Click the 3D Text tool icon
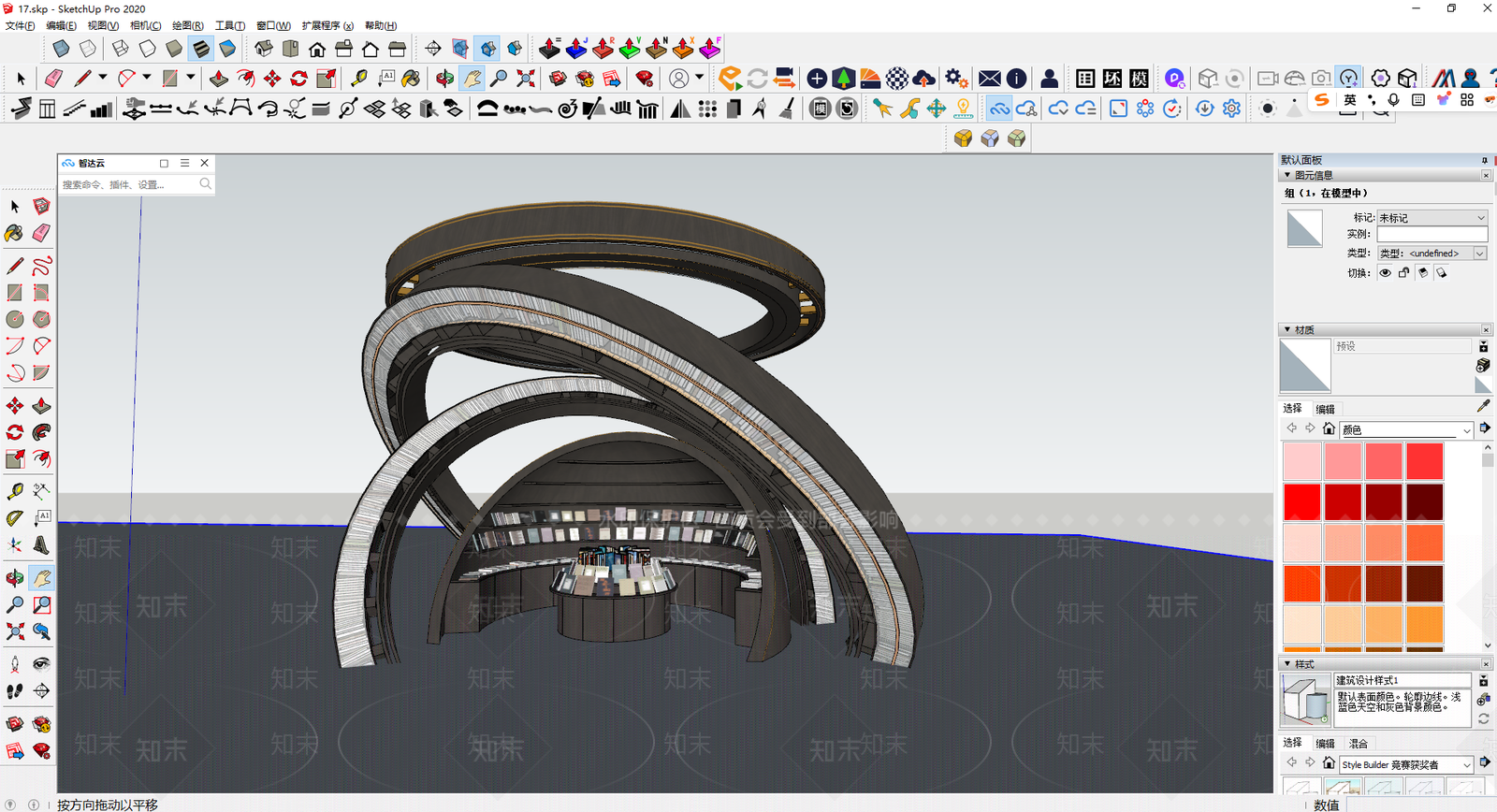 point(41,544)
